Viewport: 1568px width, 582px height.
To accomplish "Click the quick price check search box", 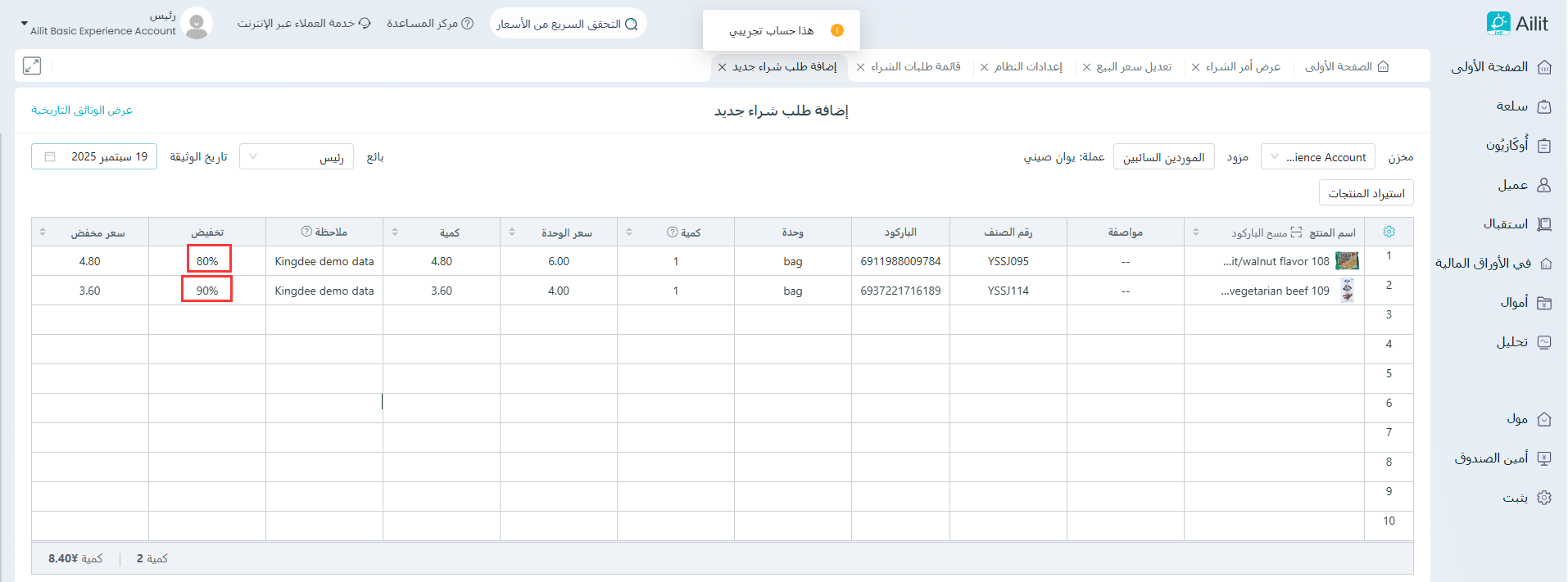I will [x=568, y=24].
